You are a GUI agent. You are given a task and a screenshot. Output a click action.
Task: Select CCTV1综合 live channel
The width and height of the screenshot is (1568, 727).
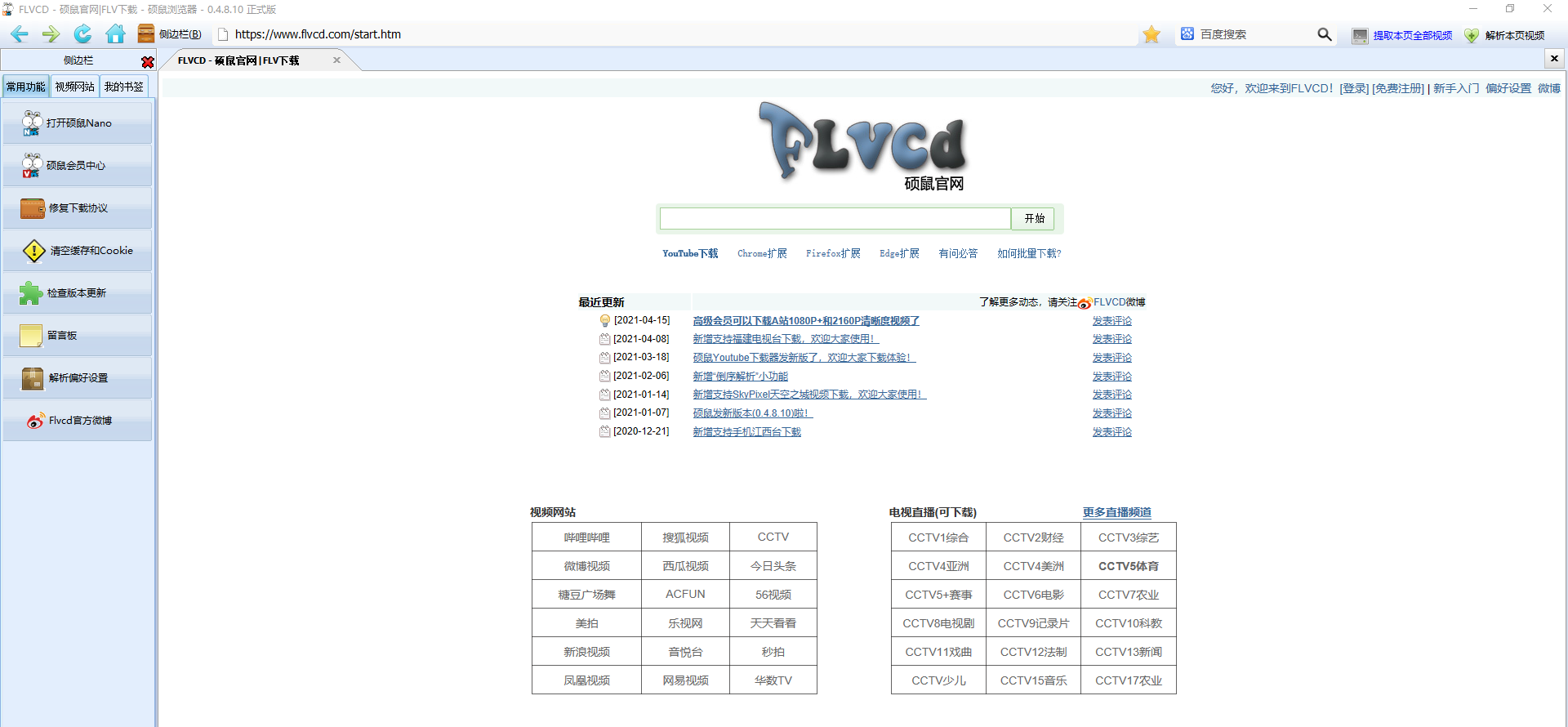939,537
